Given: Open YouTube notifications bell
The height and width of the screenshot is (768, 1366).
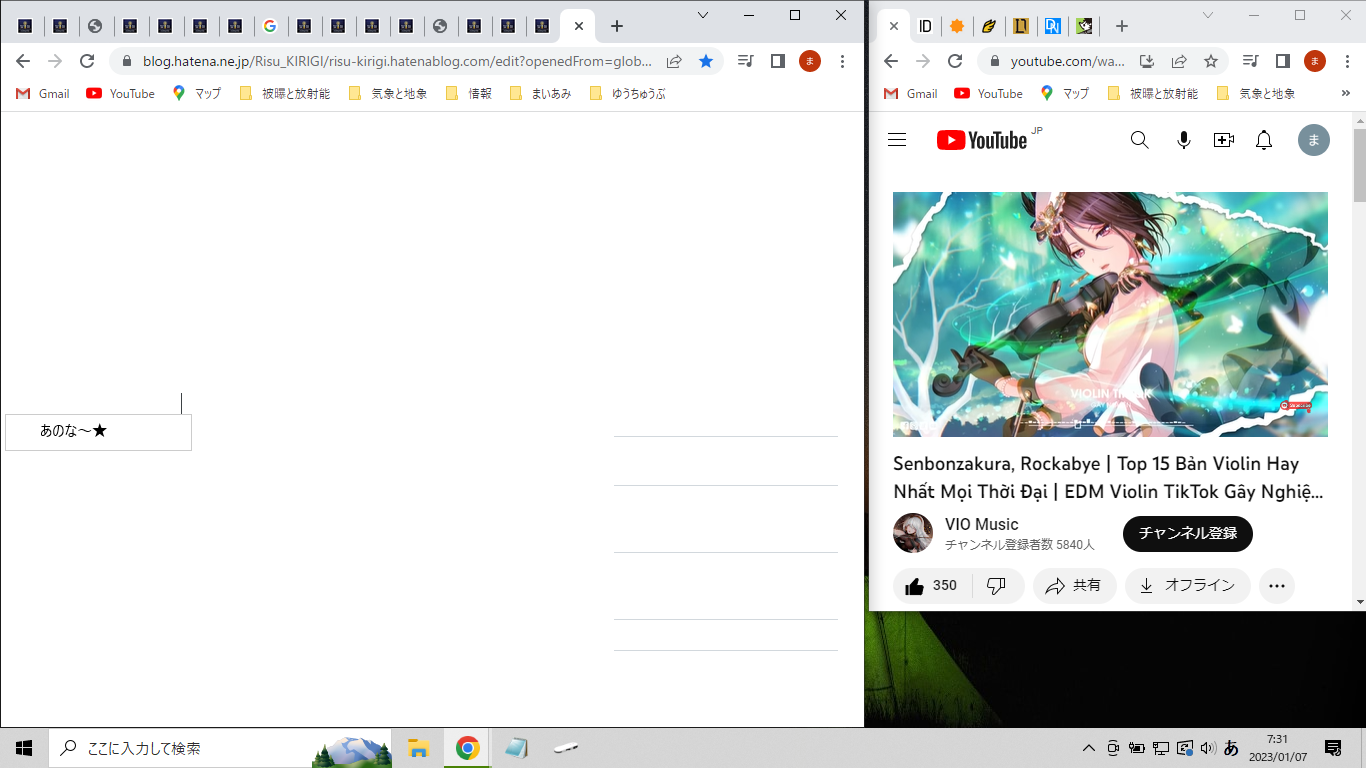Looking at the screenshot, I should [x=1264, y=140].
